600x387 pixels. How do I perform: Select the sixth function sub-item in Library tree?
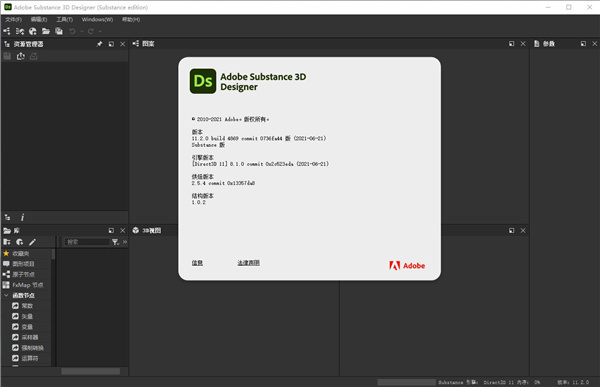26,358
